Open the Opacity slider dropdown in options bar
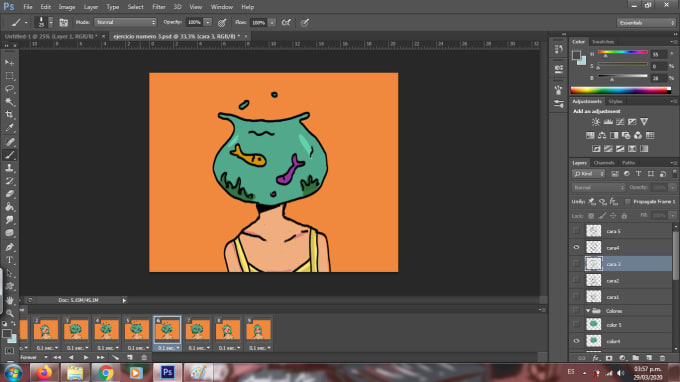680x382 pixels. 208,23
